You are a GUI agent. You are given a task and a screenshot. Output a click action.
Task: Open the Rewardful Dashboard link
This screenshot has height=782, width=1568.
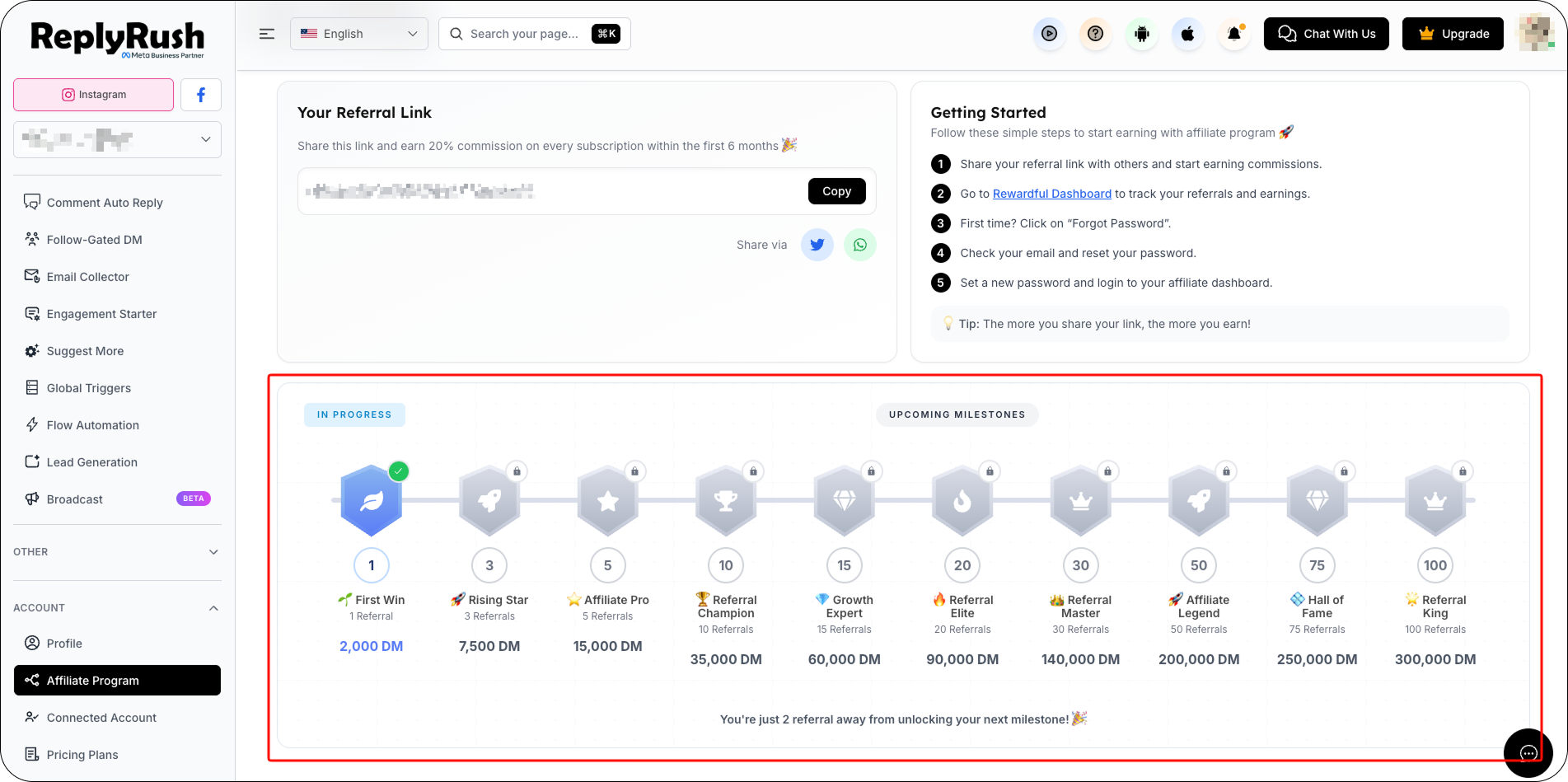1052,194
